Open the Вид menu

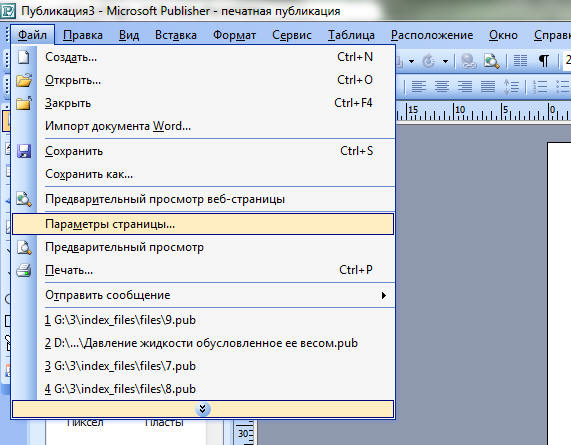pos(129,35)
